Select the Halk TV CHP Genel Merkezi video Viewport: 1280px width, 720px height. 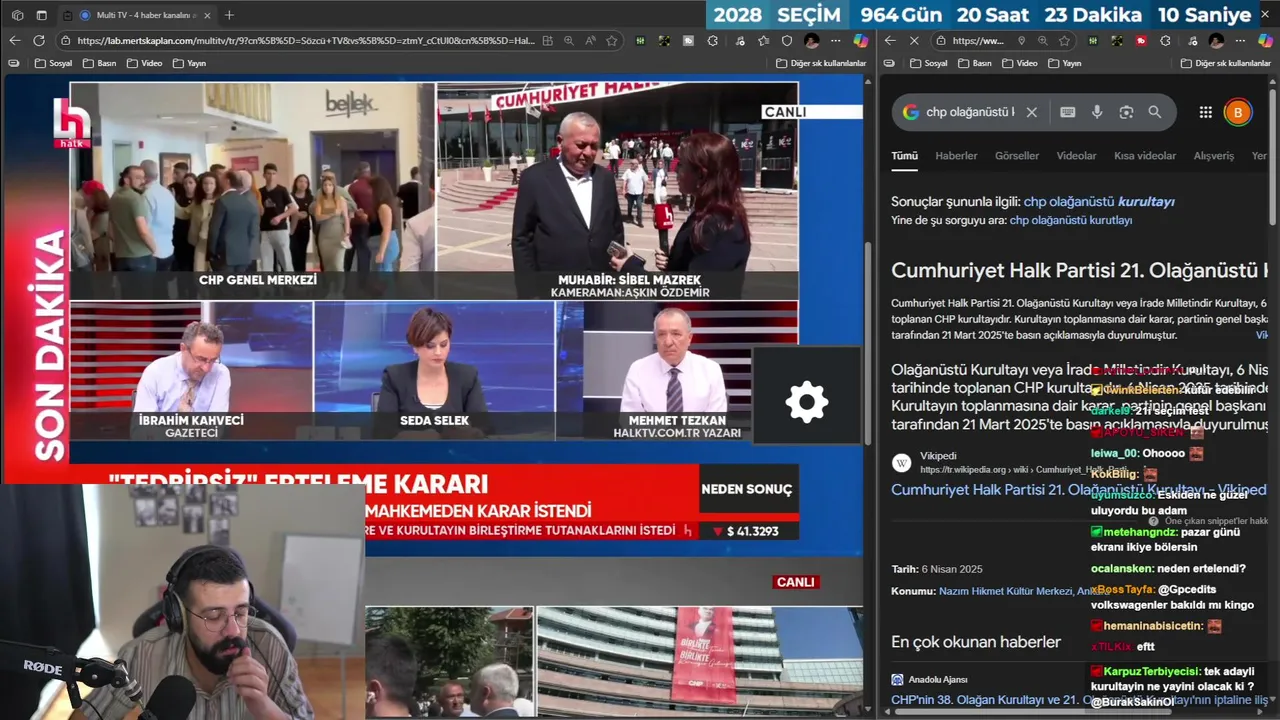click(252, 190)
